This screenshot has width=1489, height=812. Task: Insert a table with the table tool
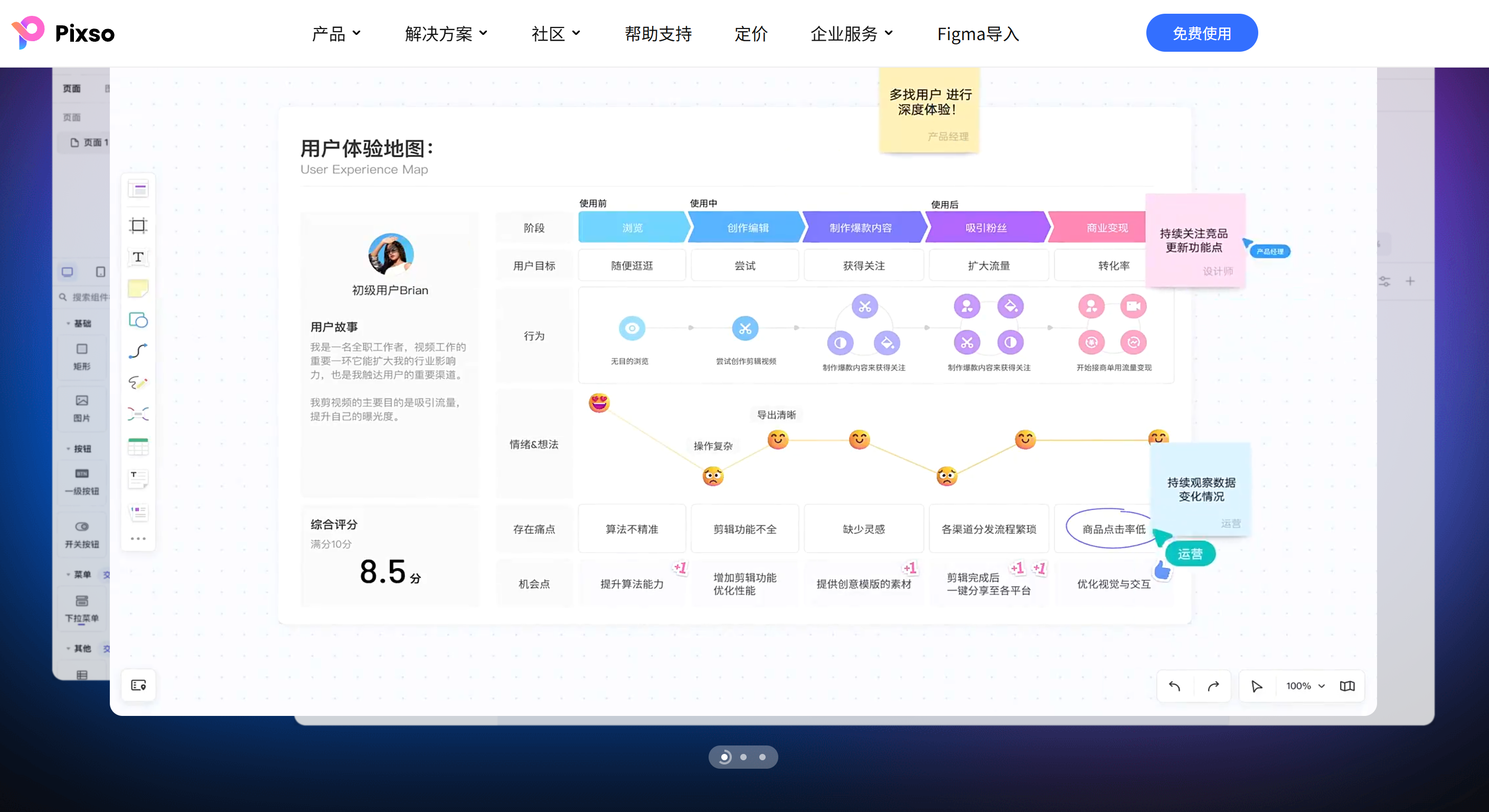(x=138, y=446)
